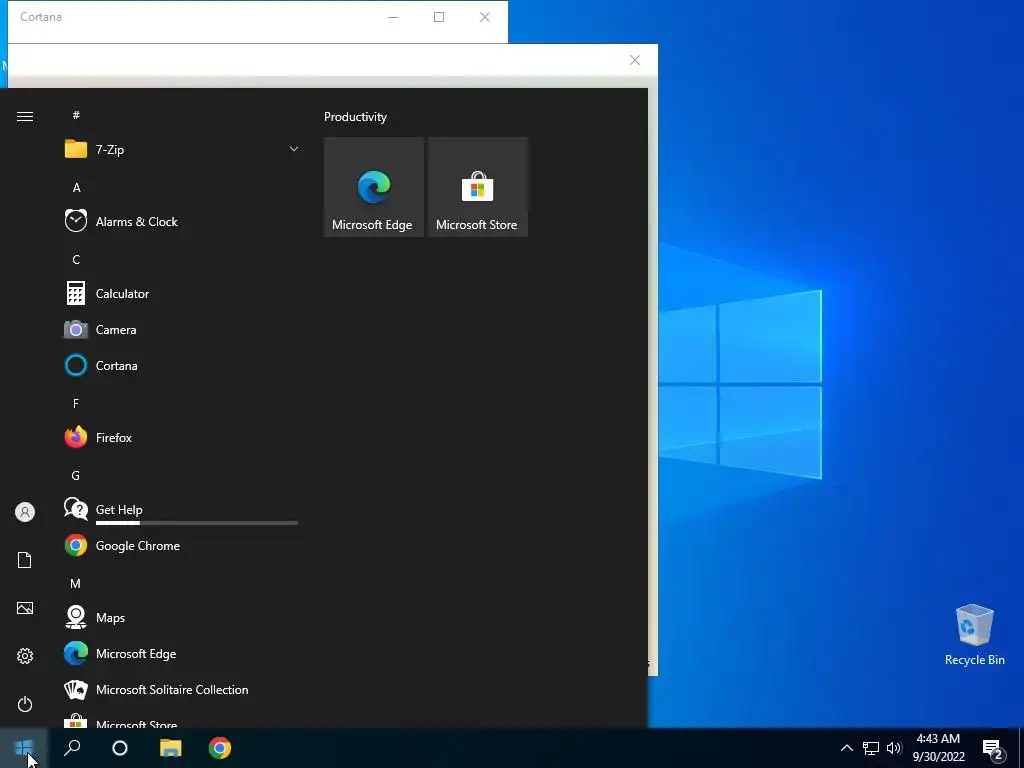Open Microsoft Solitaire Collection
1024x768 pixels.
(x=182, y=690)
